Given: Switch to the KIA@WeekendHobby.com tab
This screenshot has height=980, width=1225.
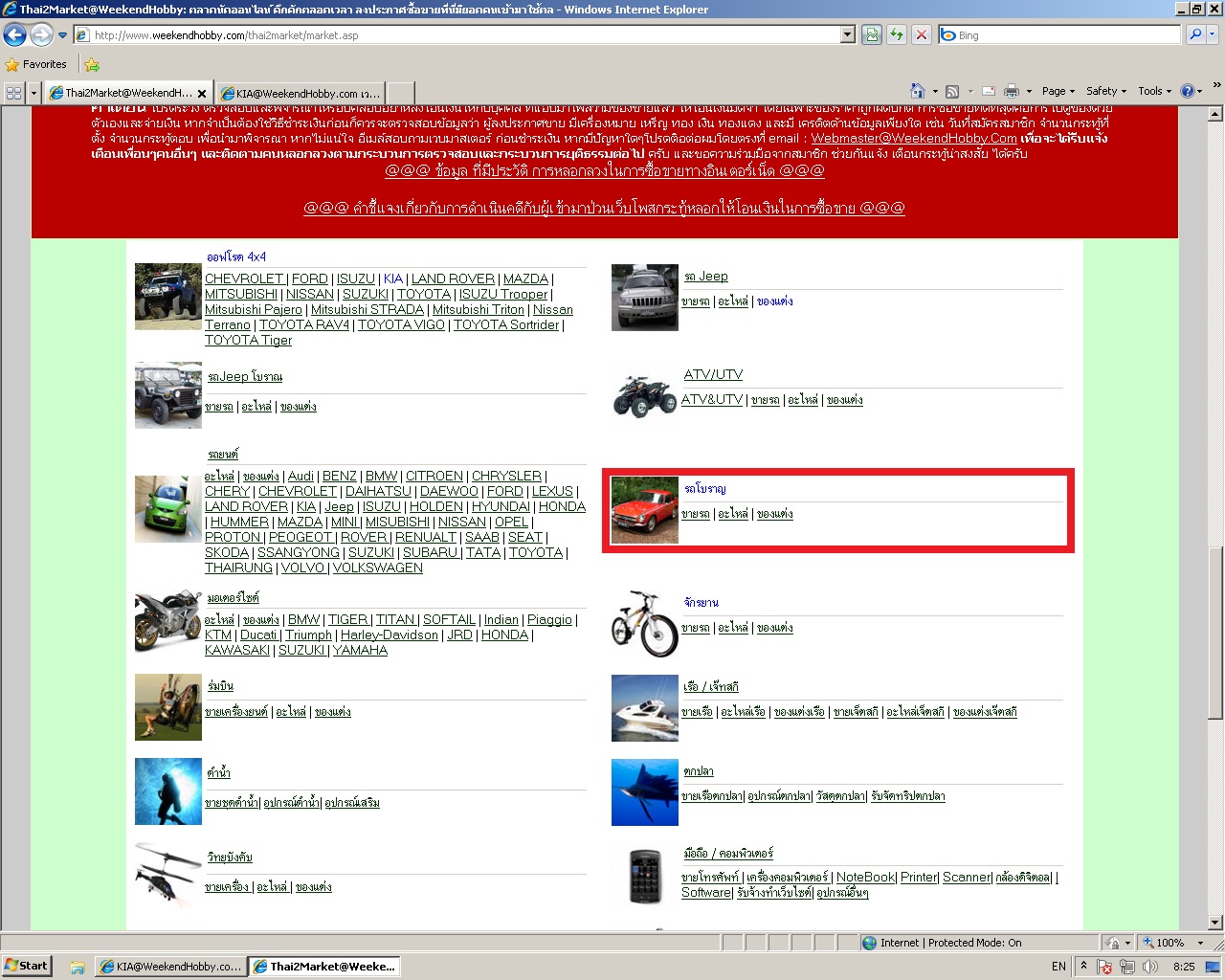Looking at the screenshot, I should tap(301, 93).
